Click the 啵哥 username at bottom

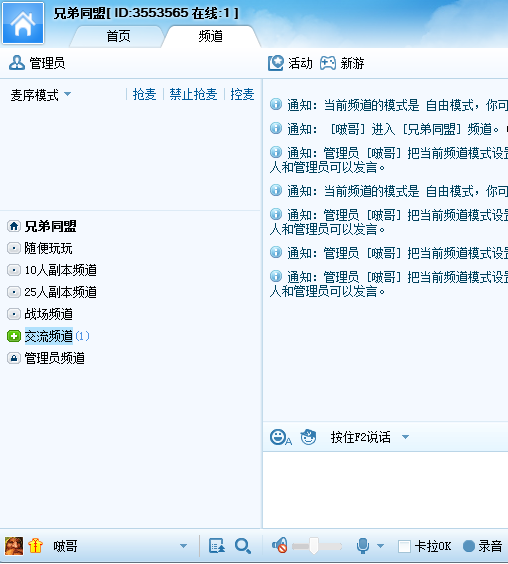[65, 546]
